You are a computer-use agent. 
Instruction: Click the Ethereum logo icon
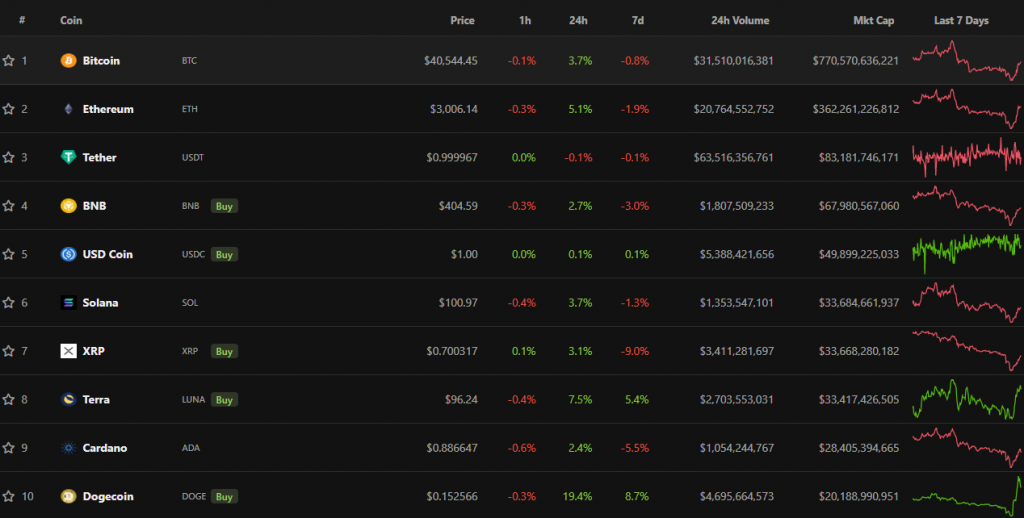(69, 109)
